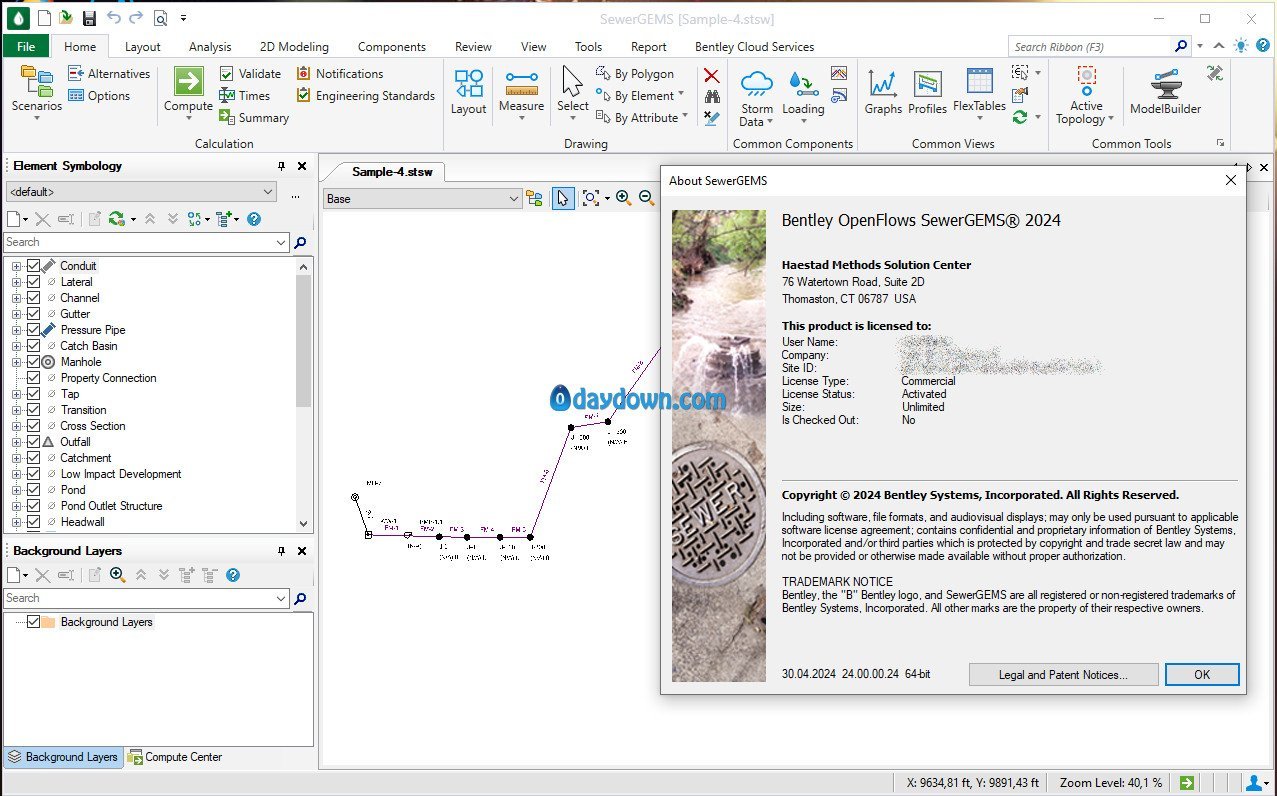Click the Background Layers help icon
The image size is (1277, 796).
pos(233,575)
